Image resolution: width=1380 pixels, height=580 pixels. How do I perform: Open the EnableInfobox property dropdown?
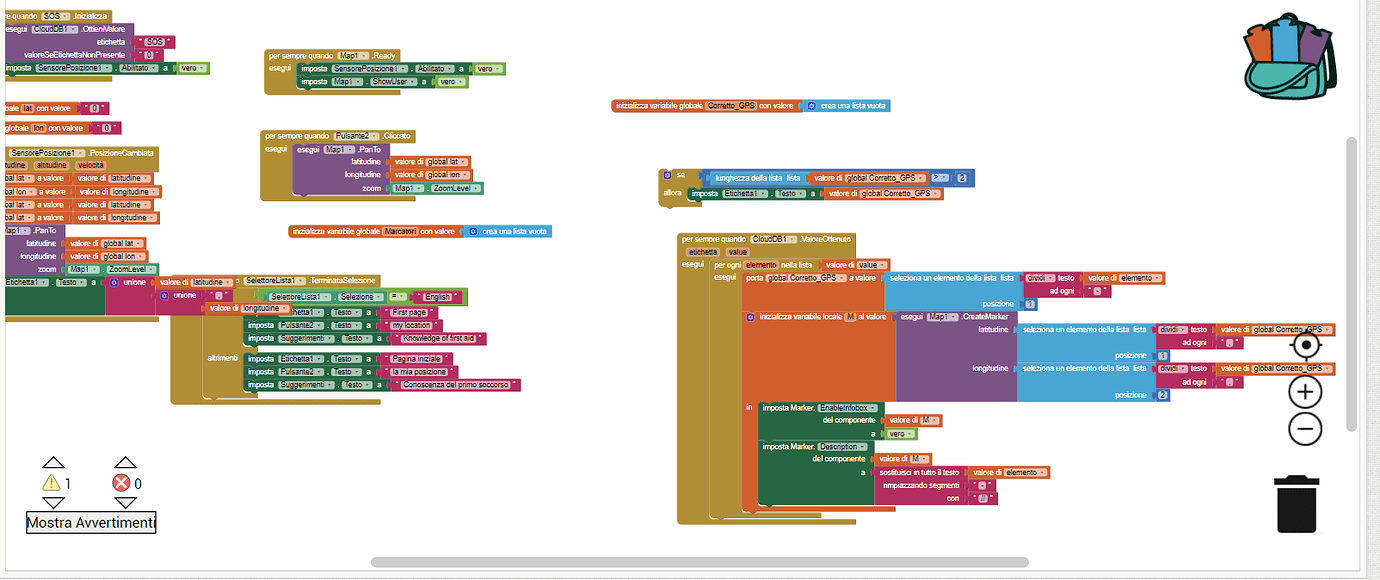(850, 408)
